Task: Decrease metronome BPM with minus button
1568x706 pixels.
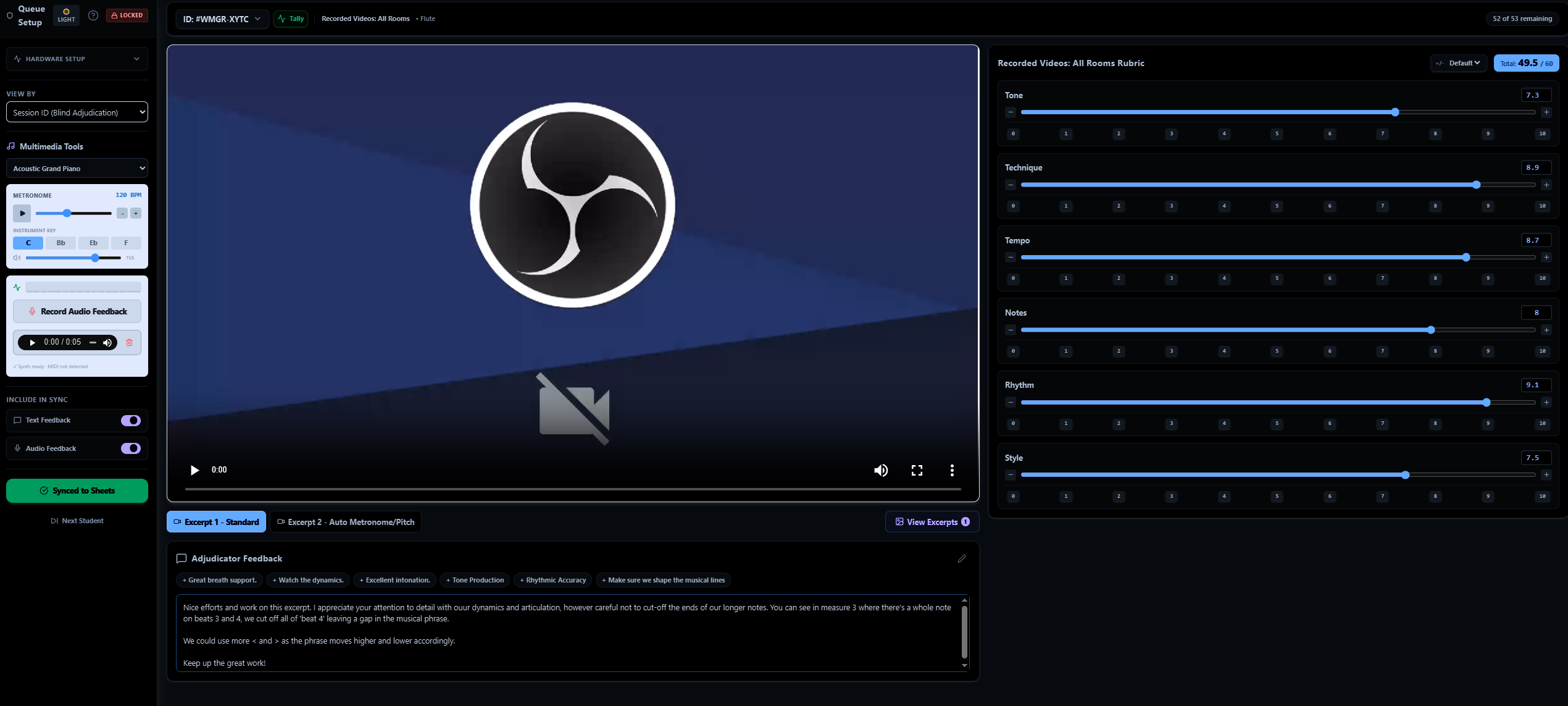Action: [122, 213]
